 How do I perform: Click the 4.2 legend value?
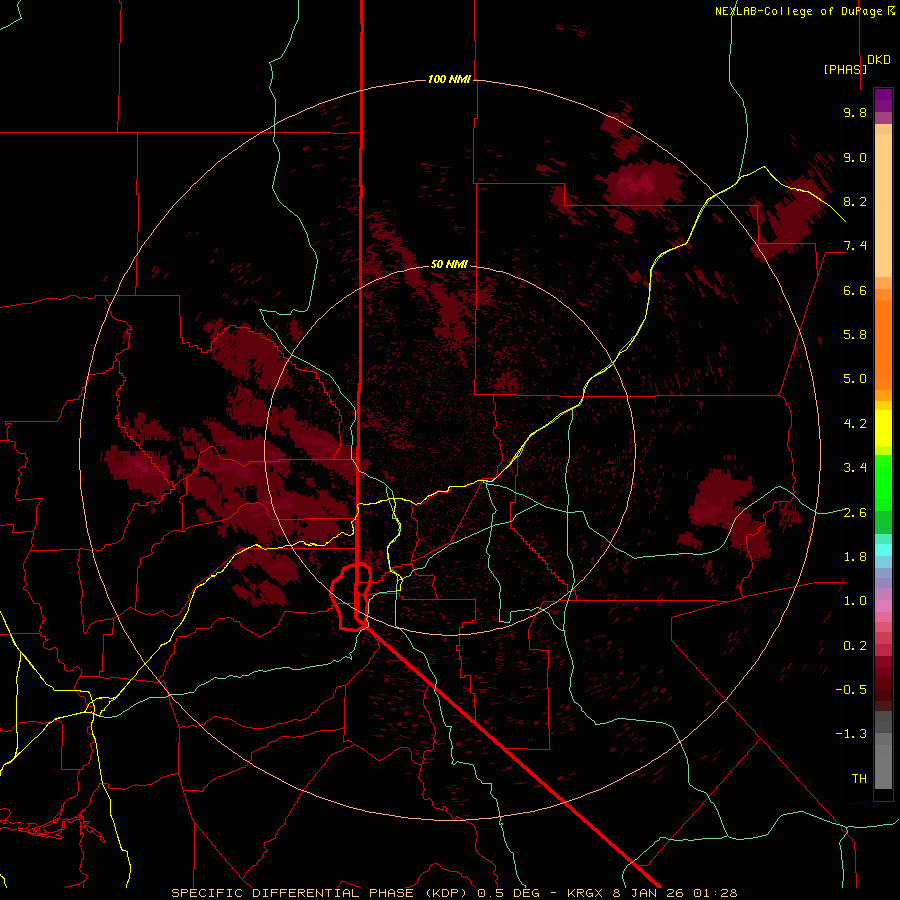click(x=855, y=424)
